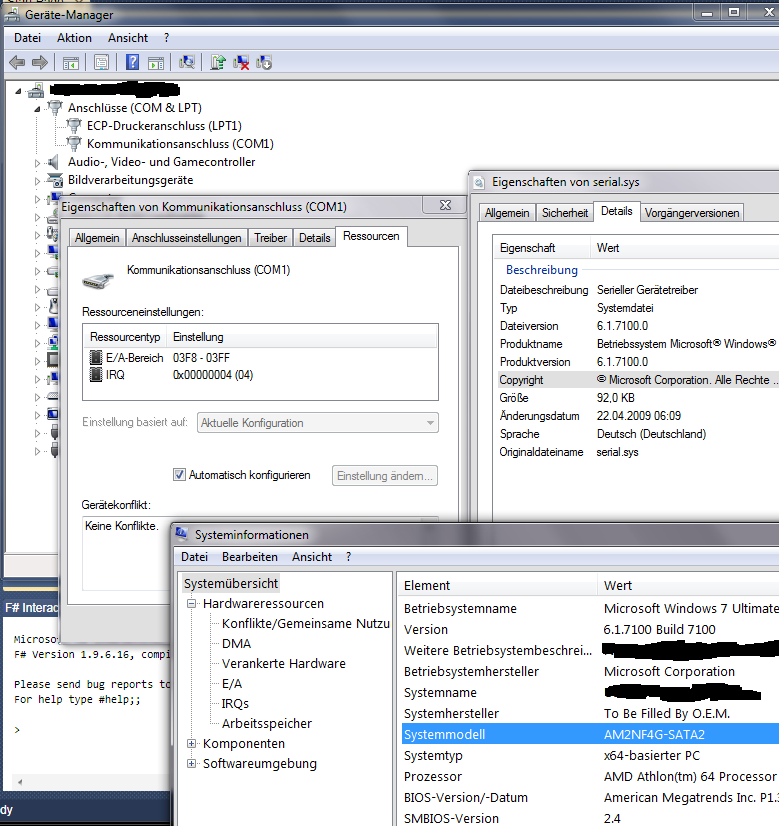
Task: Switch to Vorgängerversionen tab in serial.sys properties
Action: click(x=692, y=213)
